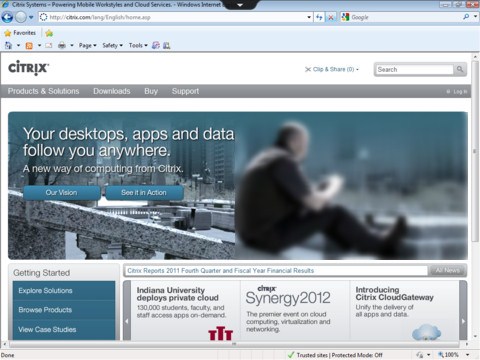480x360 pixels.
Task: Open the Safety dropdown menu
Action: [112, 45]
